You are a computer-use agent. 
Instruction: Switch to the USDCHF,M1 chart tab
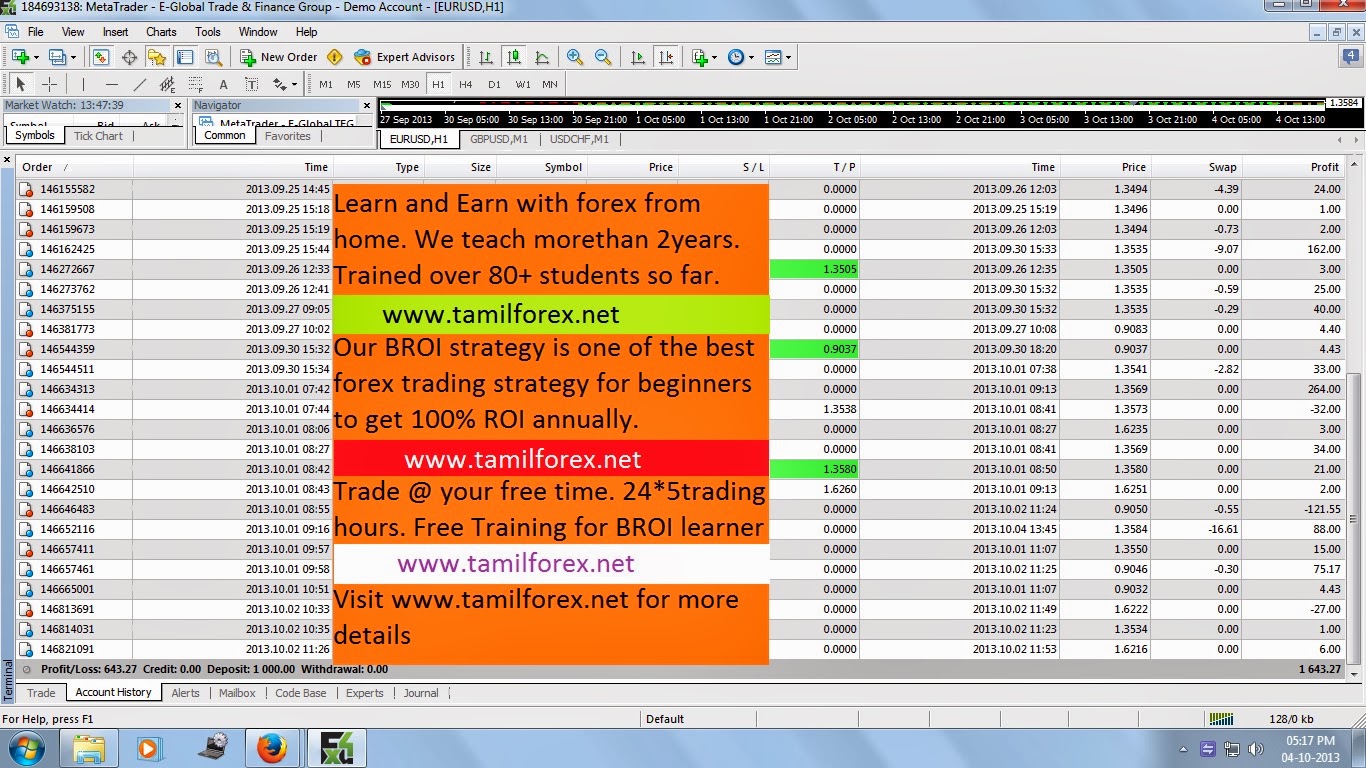(579, 139)
